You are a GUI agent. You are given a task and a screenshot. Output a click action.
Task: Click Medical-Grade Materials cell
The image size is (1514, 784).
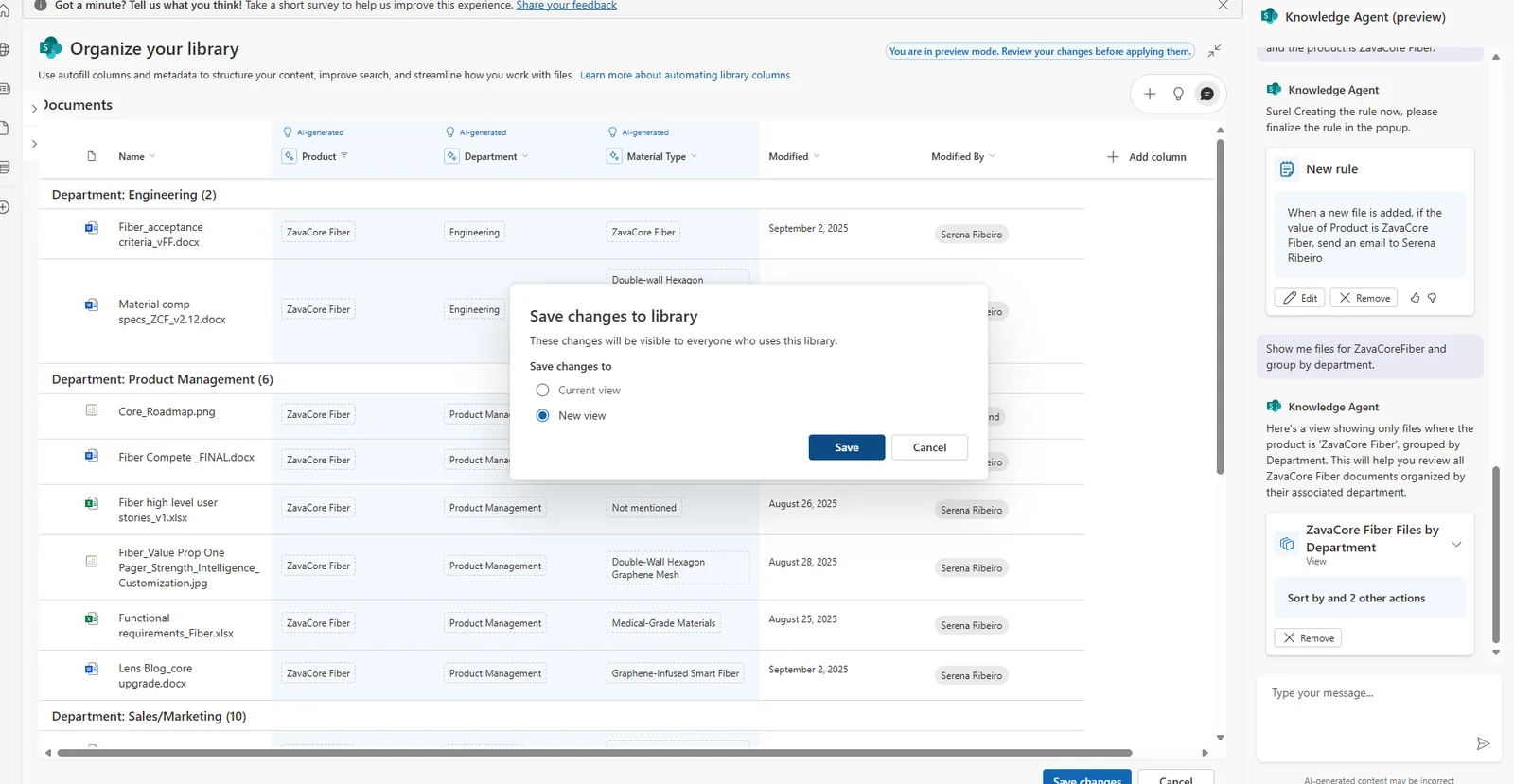[x=663, y=623]
